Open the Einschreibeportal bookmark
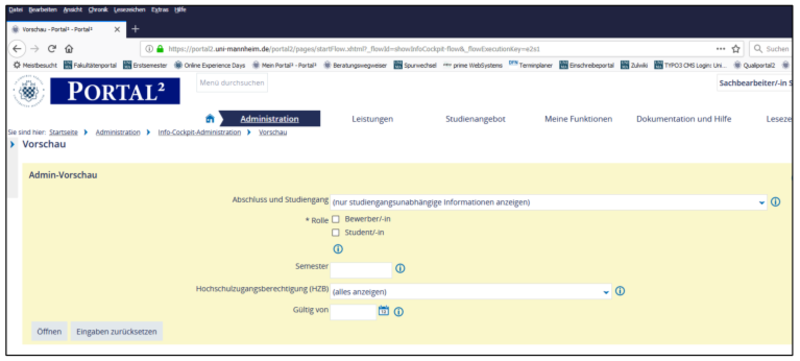The width and height of the screenshot is (800, 361). click(x=587, y=65)
